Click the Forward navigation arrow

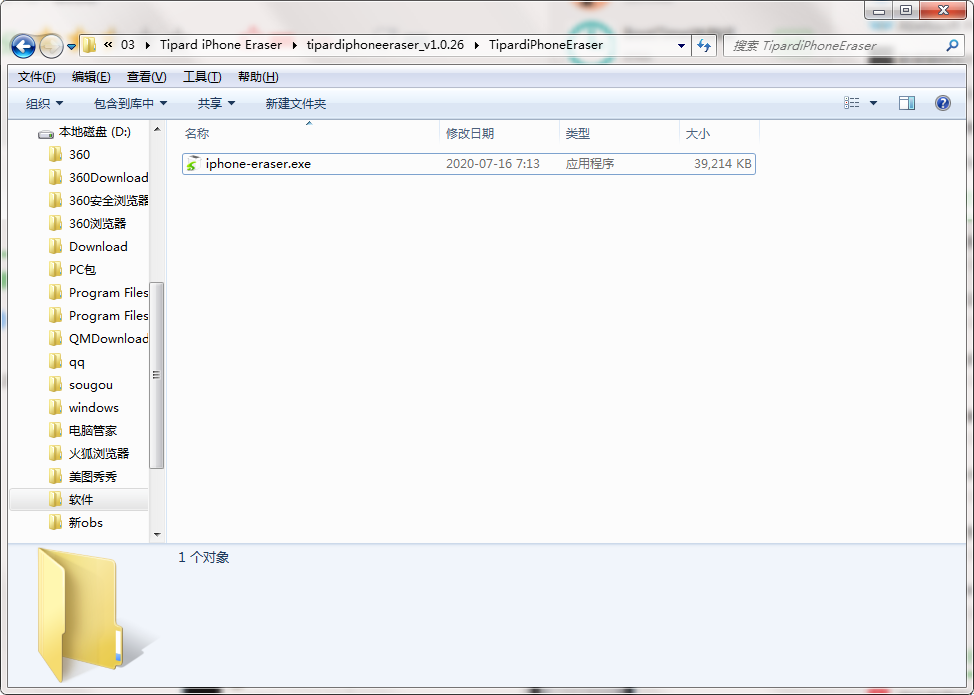[51, 45]
